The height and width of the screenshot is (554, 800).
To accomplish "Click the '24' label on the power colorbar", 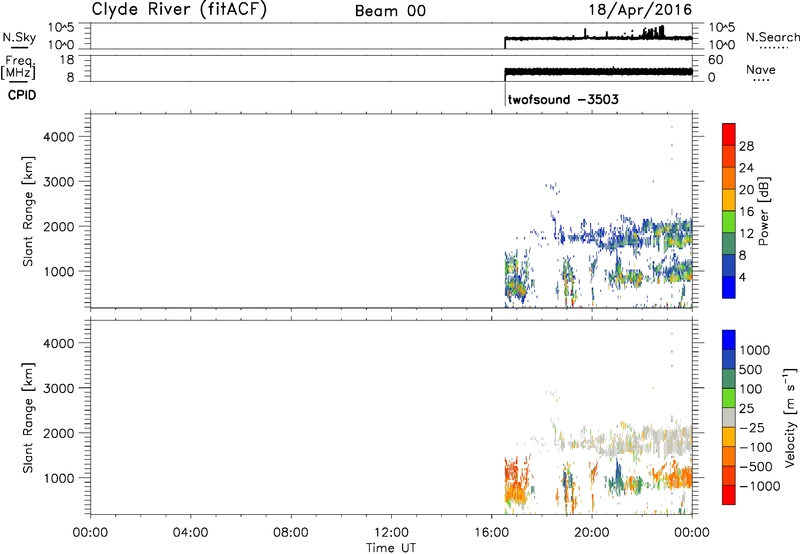I will point(746,168).
